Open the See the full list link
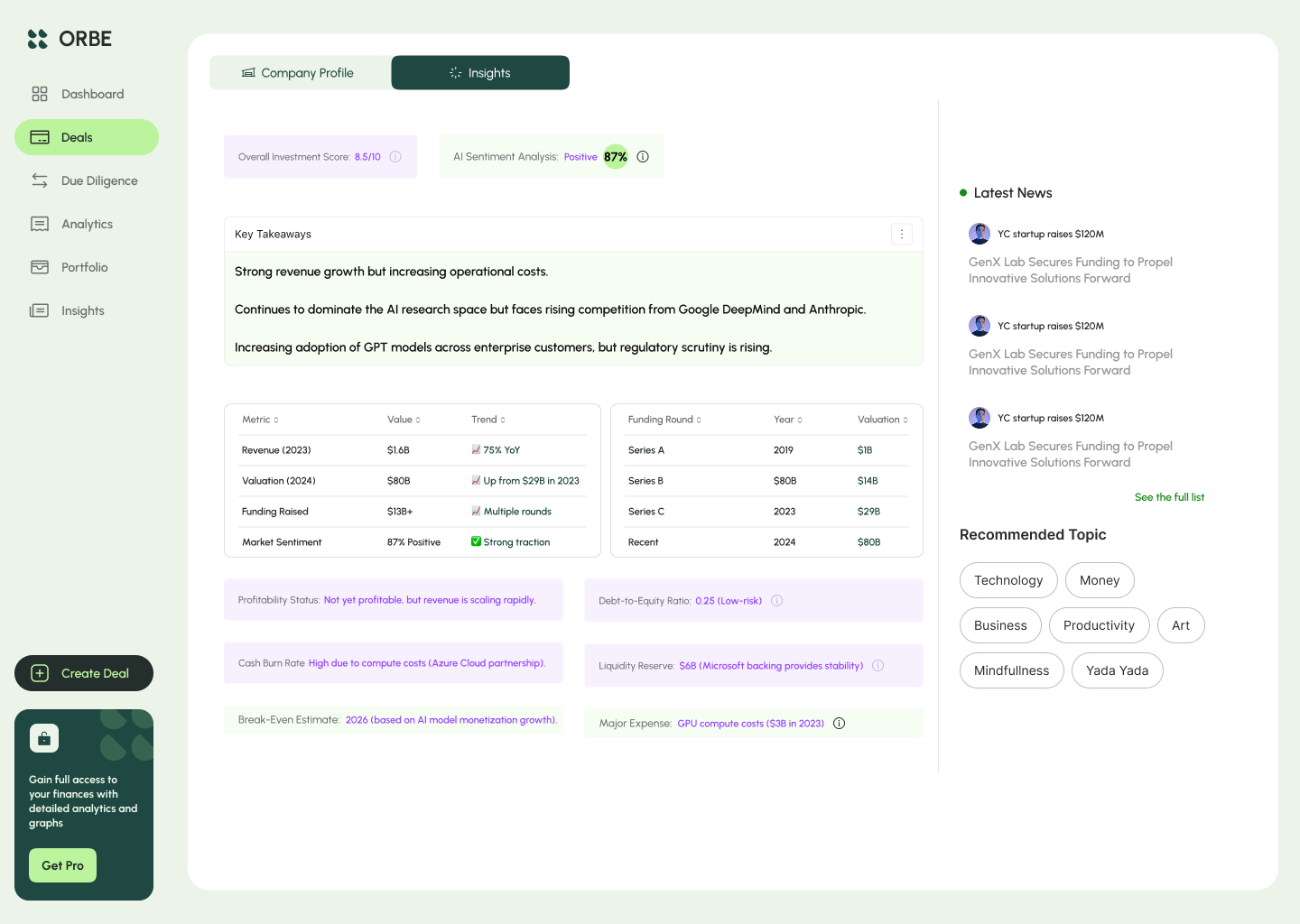Screen dimensions: 1300x924 tap(1169, 497)
